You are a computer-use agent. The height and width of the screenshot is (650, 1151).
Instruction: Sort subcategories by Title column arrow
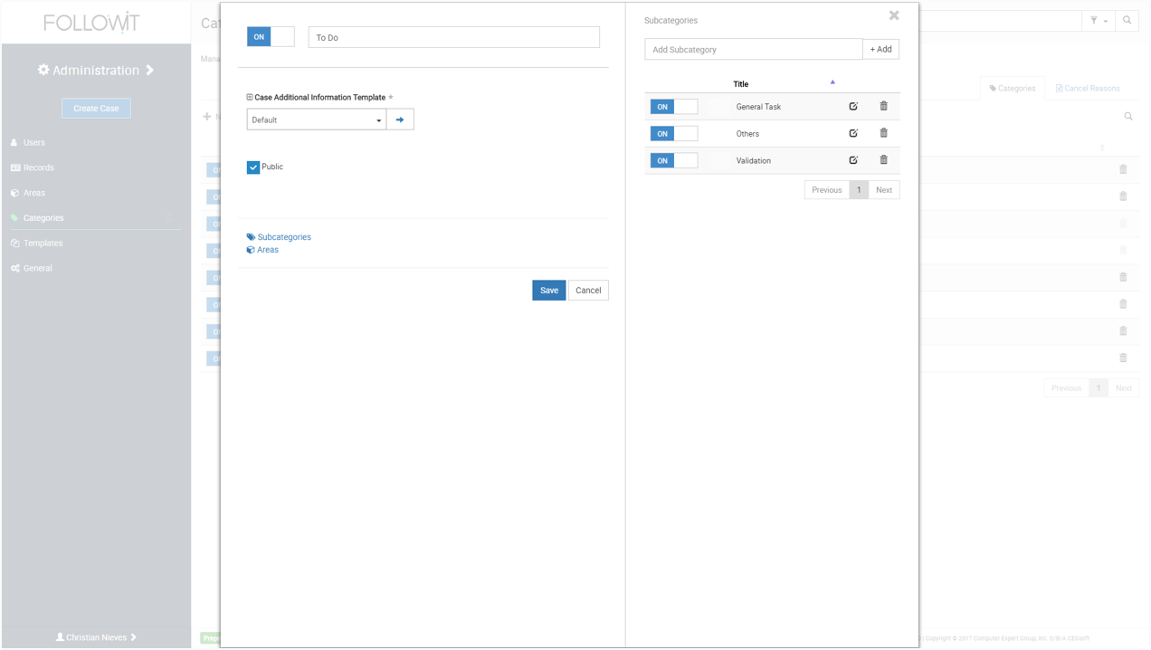(832, 83)
